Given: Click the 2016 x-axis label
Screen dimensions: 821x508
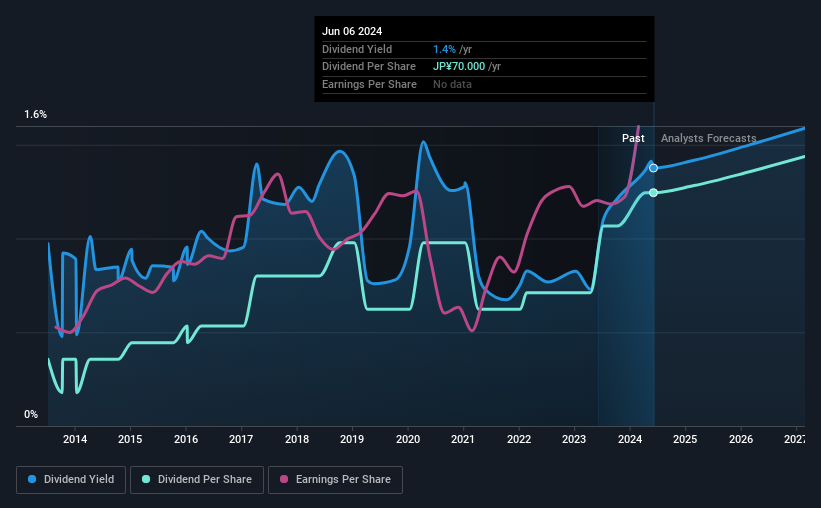Looking at the screenshot, I should 186,439.
